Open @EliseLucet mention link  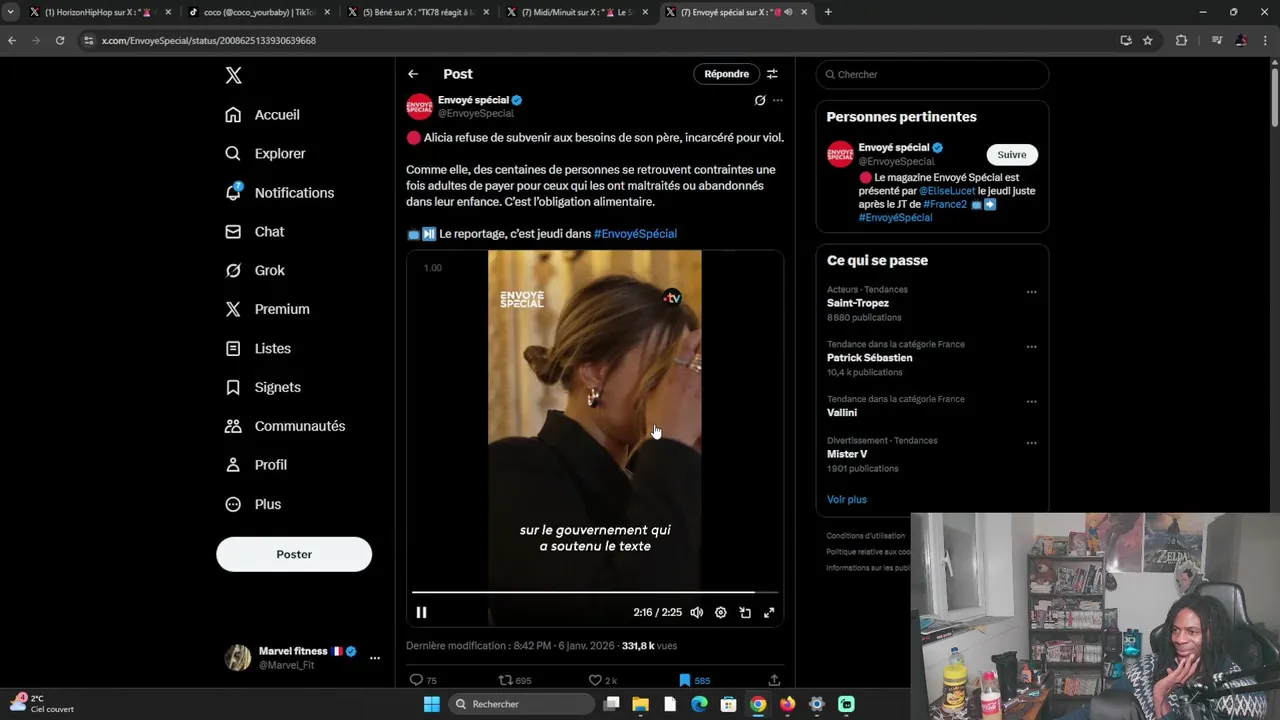pos(947,191)
